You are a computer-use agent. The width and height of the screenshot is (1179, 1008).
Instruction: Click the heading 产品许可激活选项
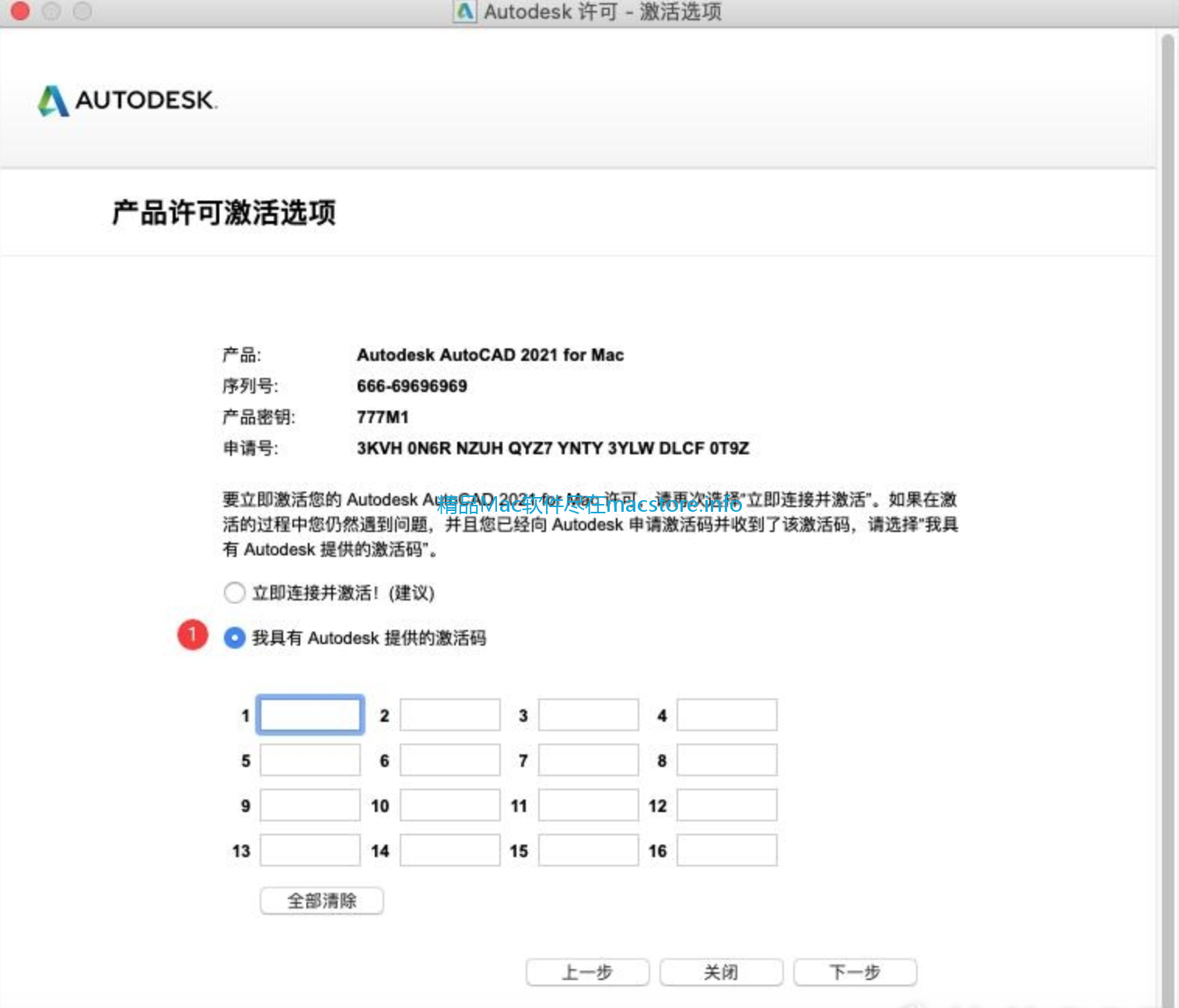click(224, 212)
